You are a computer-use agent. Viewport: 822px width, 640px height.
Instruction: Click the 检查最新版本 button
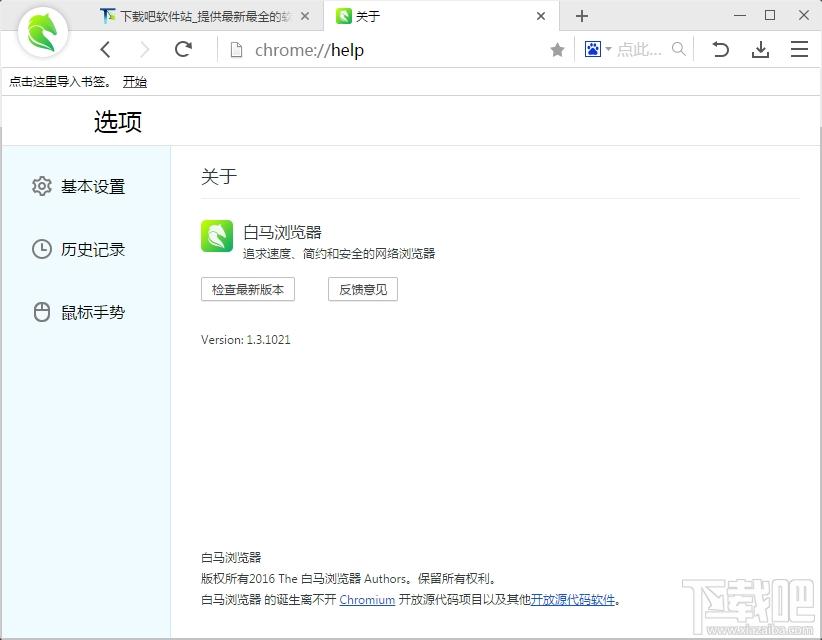point(248,289)
